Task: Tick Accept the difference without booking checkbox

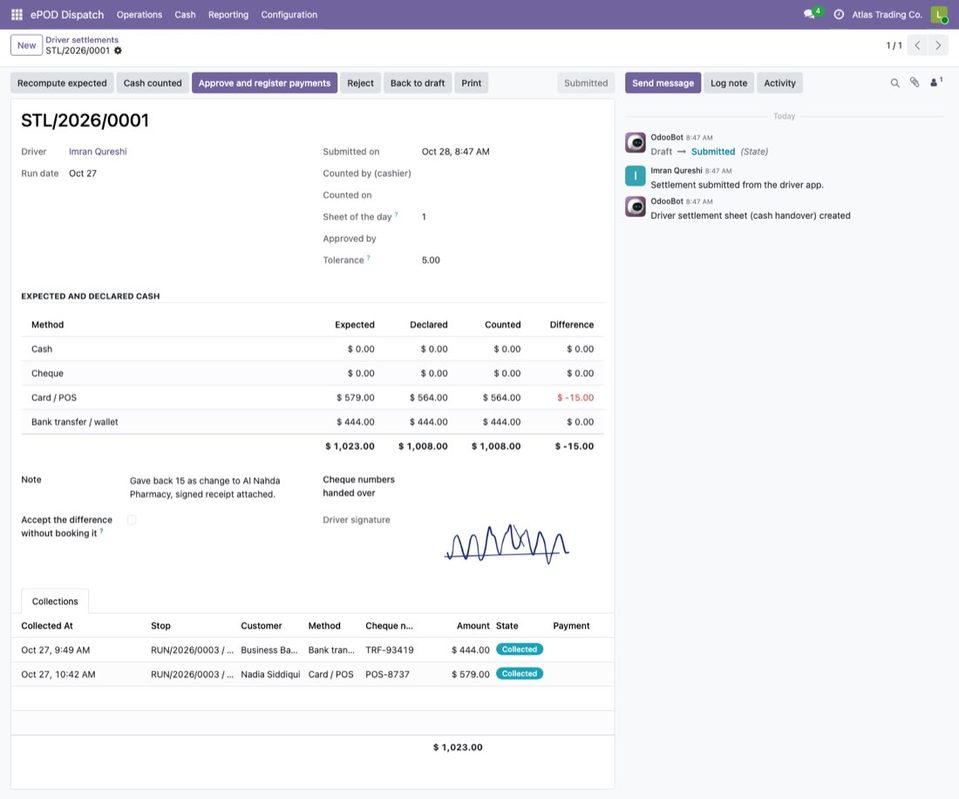Action: pos(131,520)
